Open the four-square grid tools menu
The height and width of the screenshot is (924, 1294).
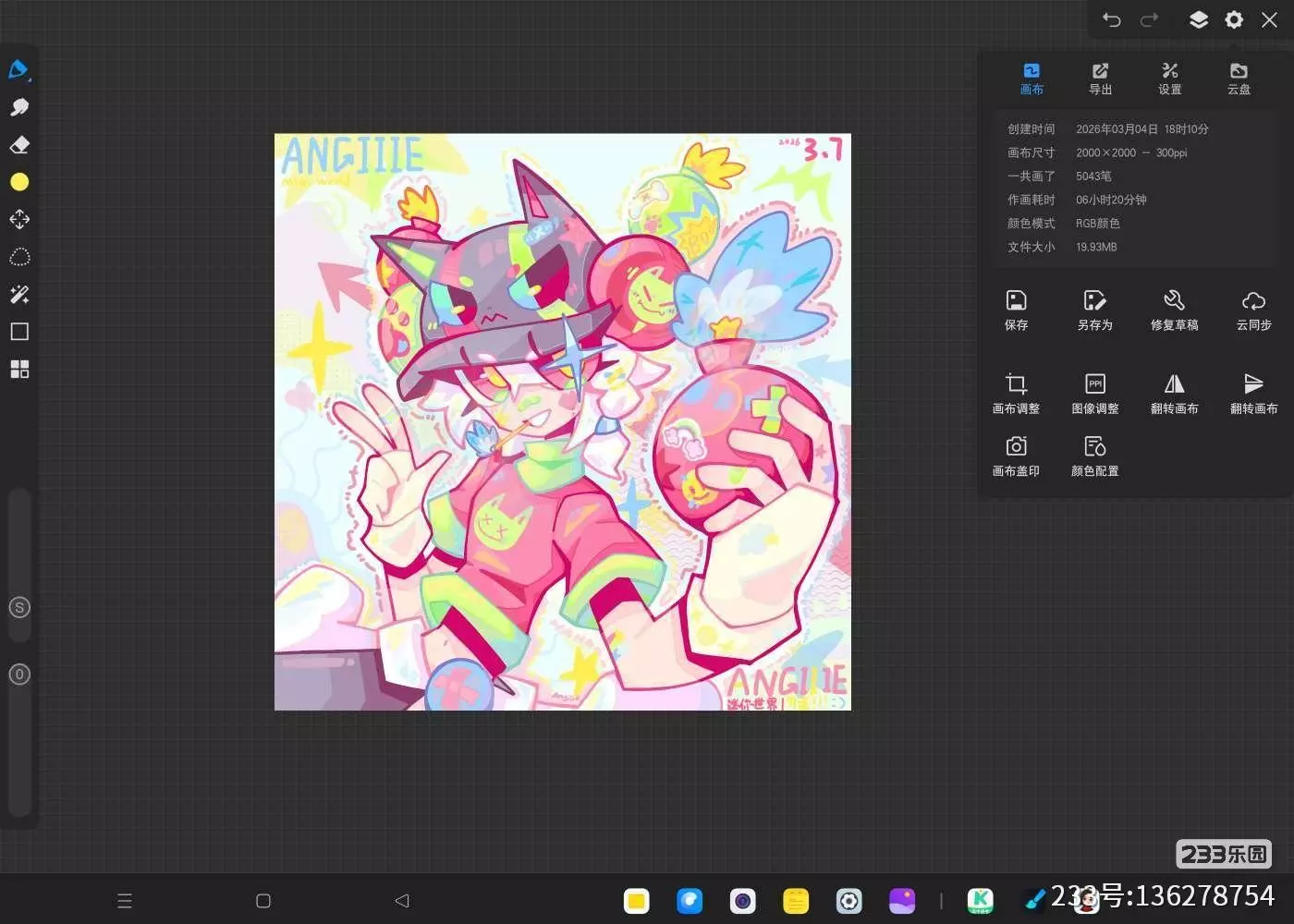coord(19,370)
